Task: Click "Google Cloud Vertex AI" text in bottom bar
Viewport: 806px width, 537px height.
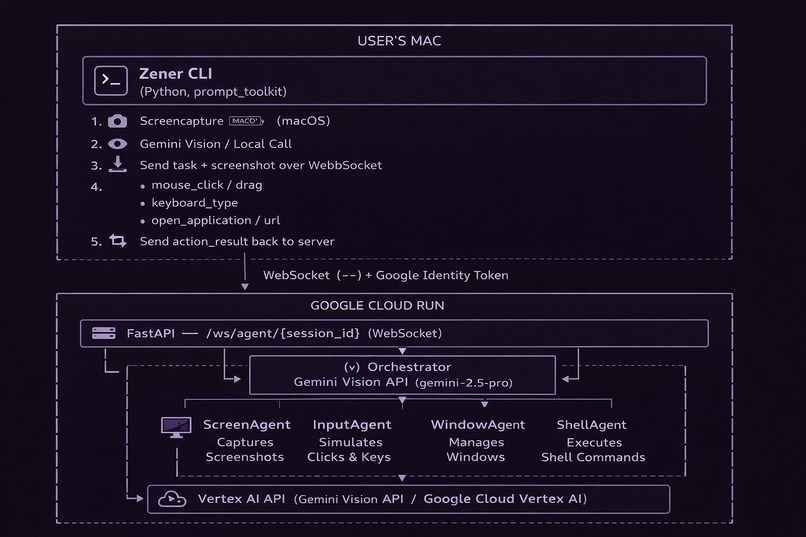Action: [503, 498]
